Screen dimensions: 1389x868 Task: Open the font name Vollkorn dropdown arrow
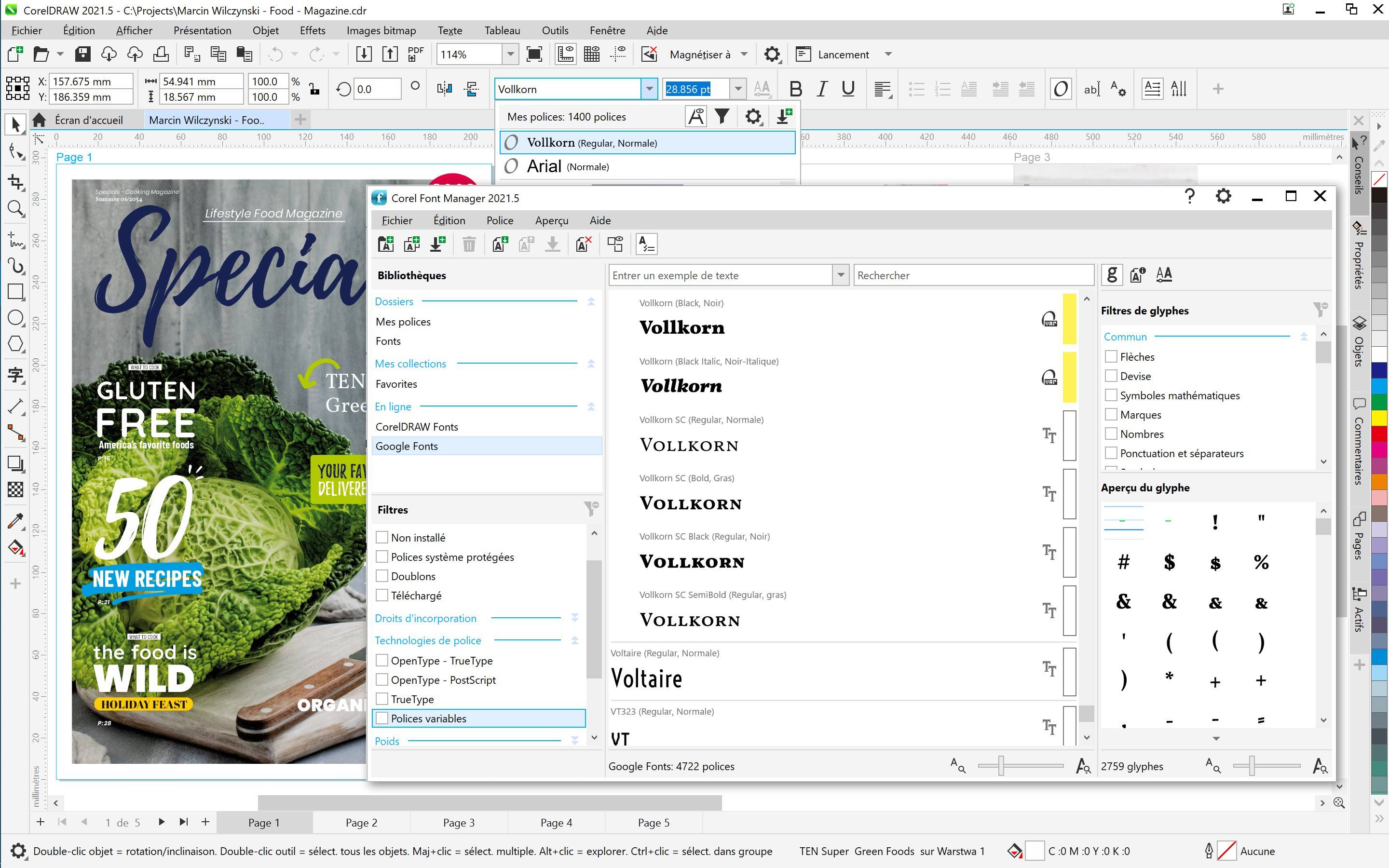click(x=649, y=89)
